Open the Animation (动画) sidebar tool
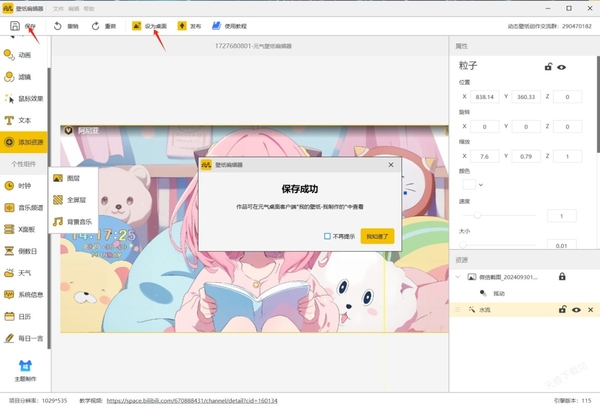The width and height of the screenshot is (600, 408). pyautogui.click(x=24, y=55)
